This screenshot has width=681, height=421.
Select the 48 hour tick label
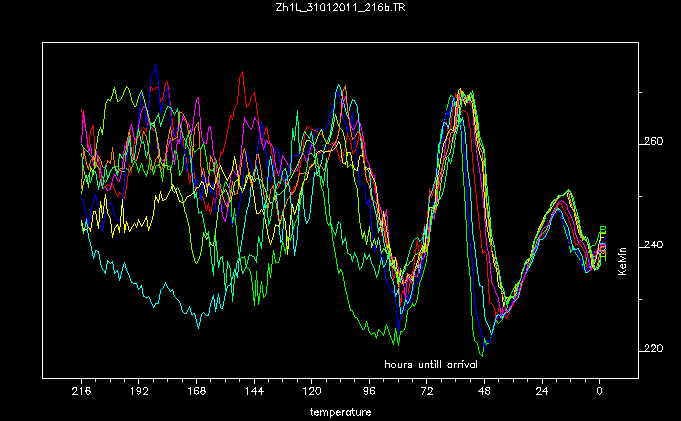pos(484,394)
